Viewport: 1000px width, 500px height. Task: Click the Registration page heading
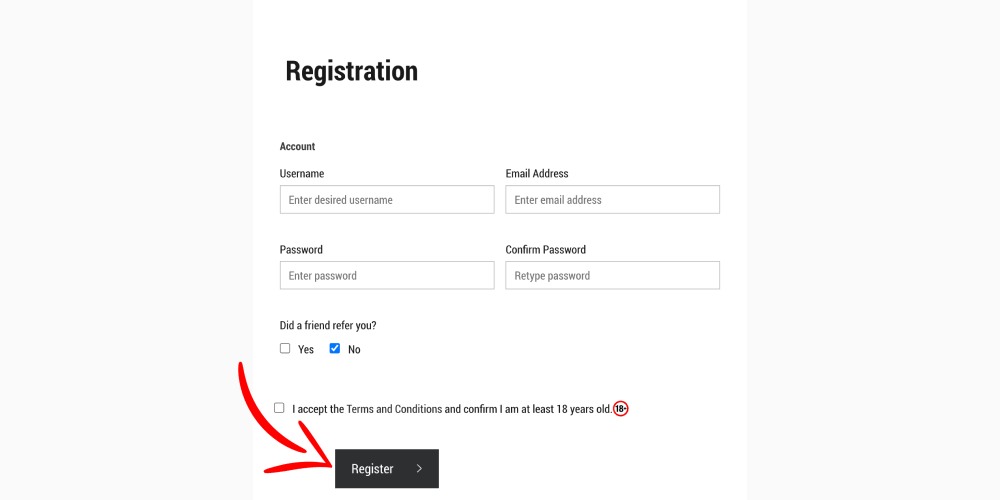pyautogui.click(x=351, y=71)
